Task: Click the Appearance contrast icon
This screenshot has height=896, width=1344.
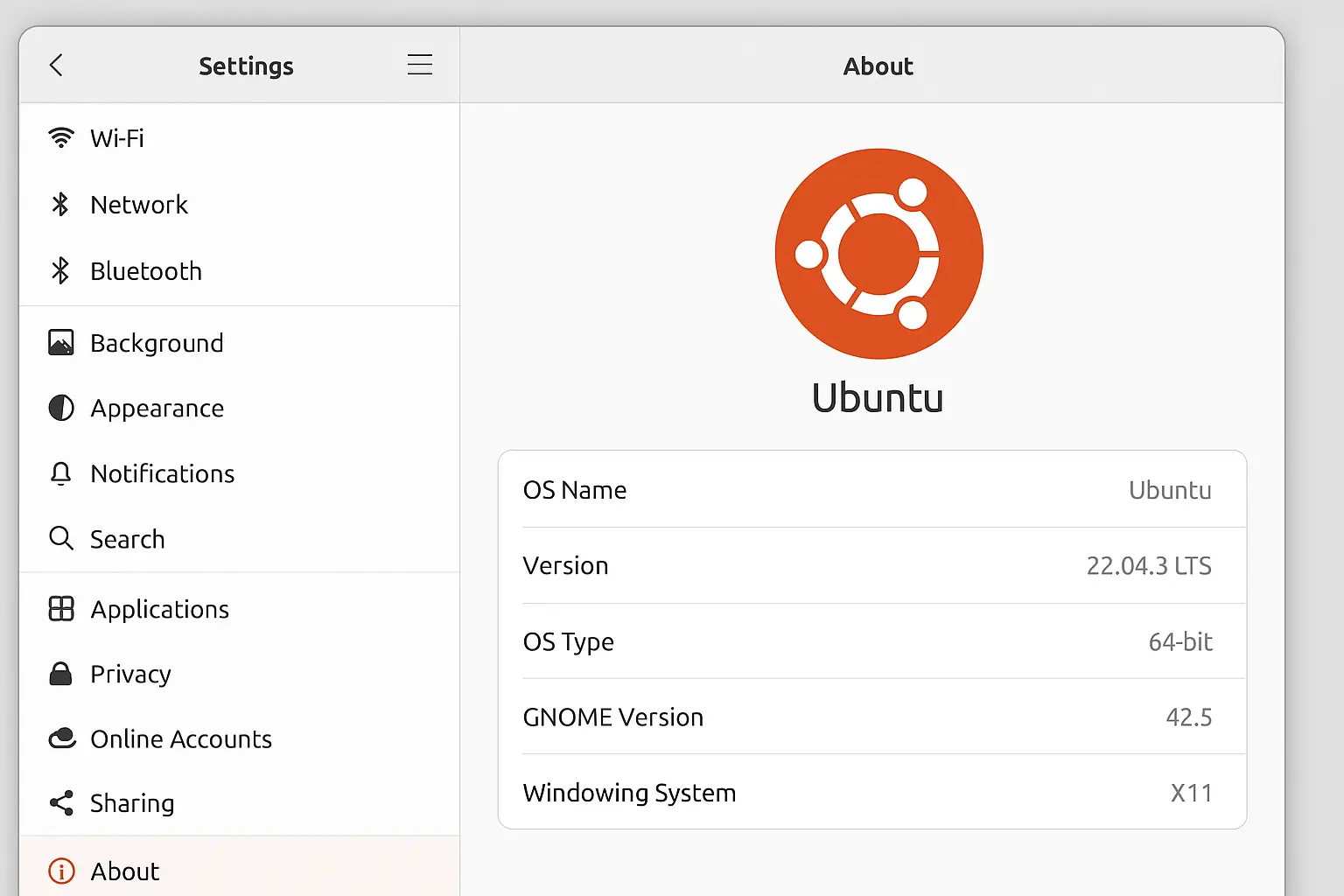Action: [59, 408]
